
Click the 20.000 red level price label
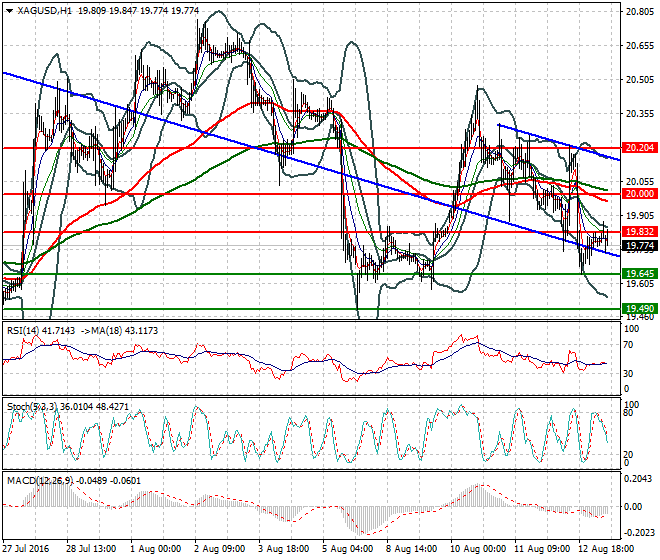click(640, 194)
